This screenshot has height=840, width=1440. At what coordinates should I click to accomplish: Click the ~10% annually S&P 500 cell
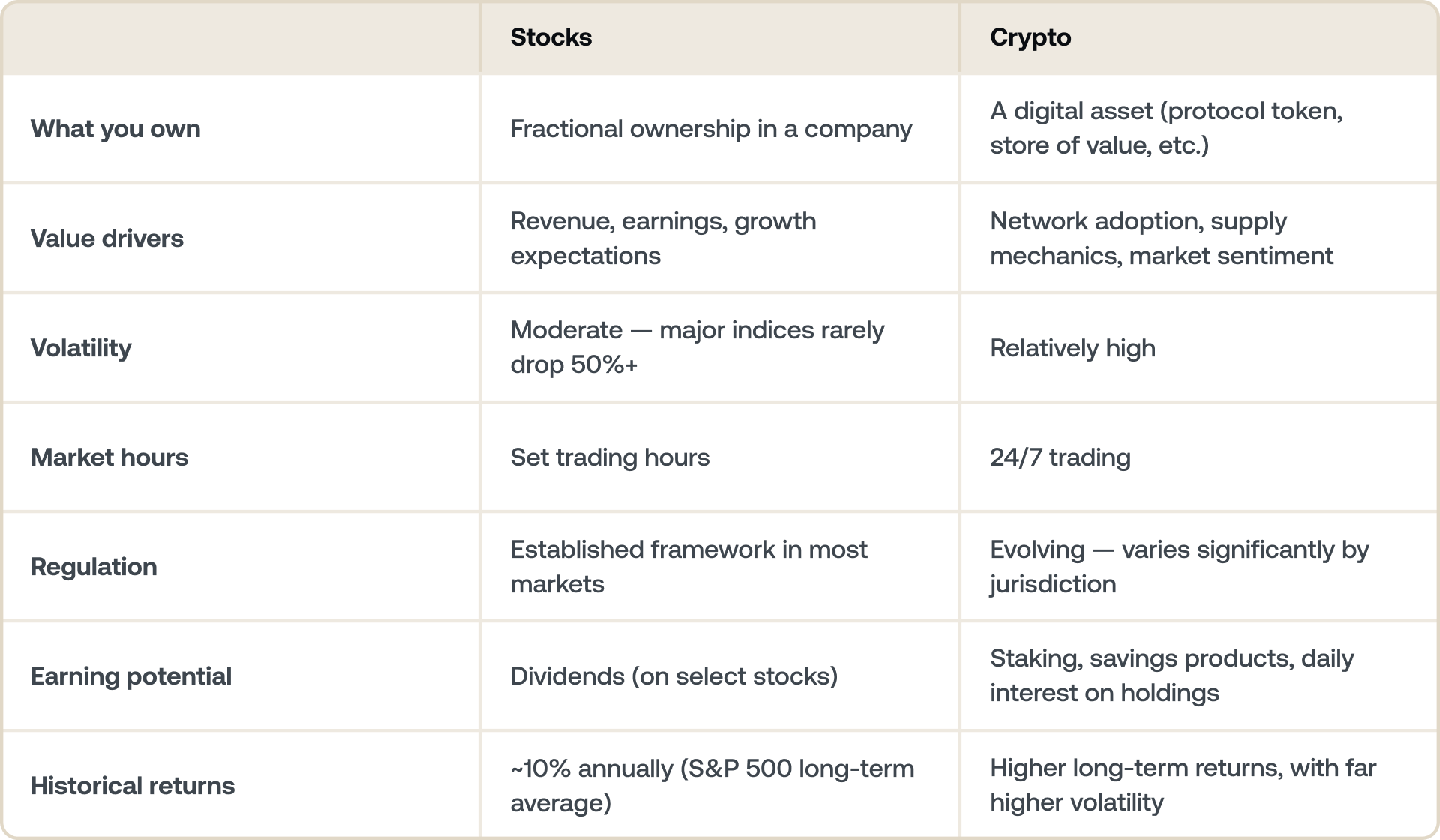712,786
